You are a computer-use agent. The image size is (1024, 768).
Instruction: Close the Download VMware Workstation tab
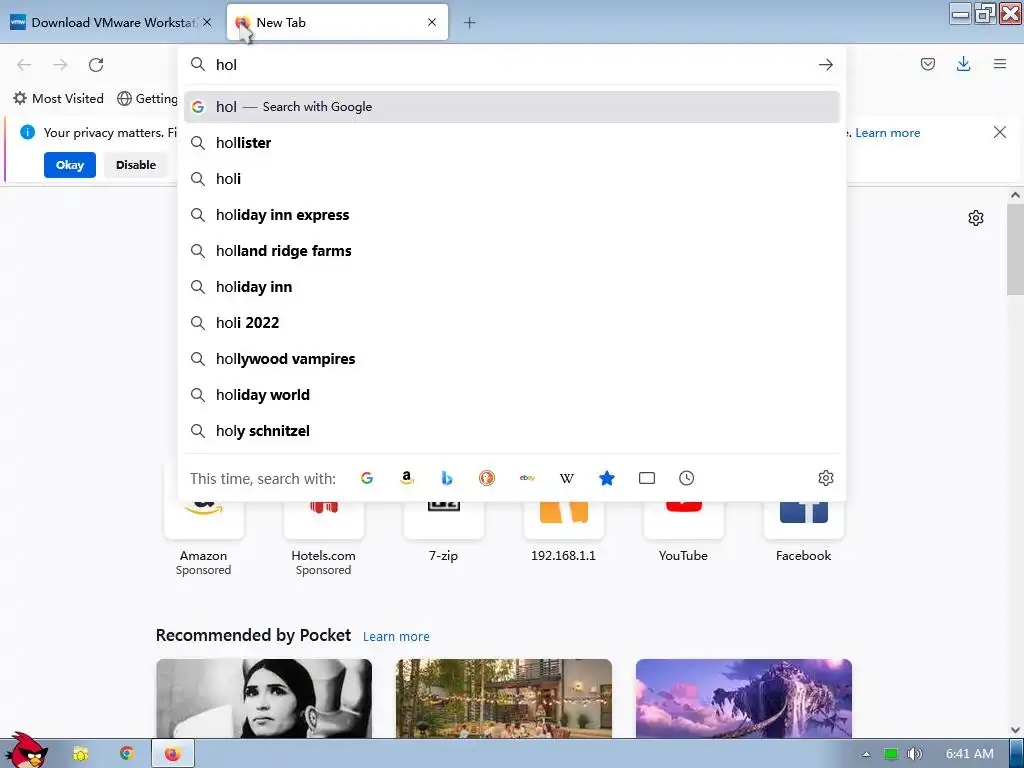207,22
